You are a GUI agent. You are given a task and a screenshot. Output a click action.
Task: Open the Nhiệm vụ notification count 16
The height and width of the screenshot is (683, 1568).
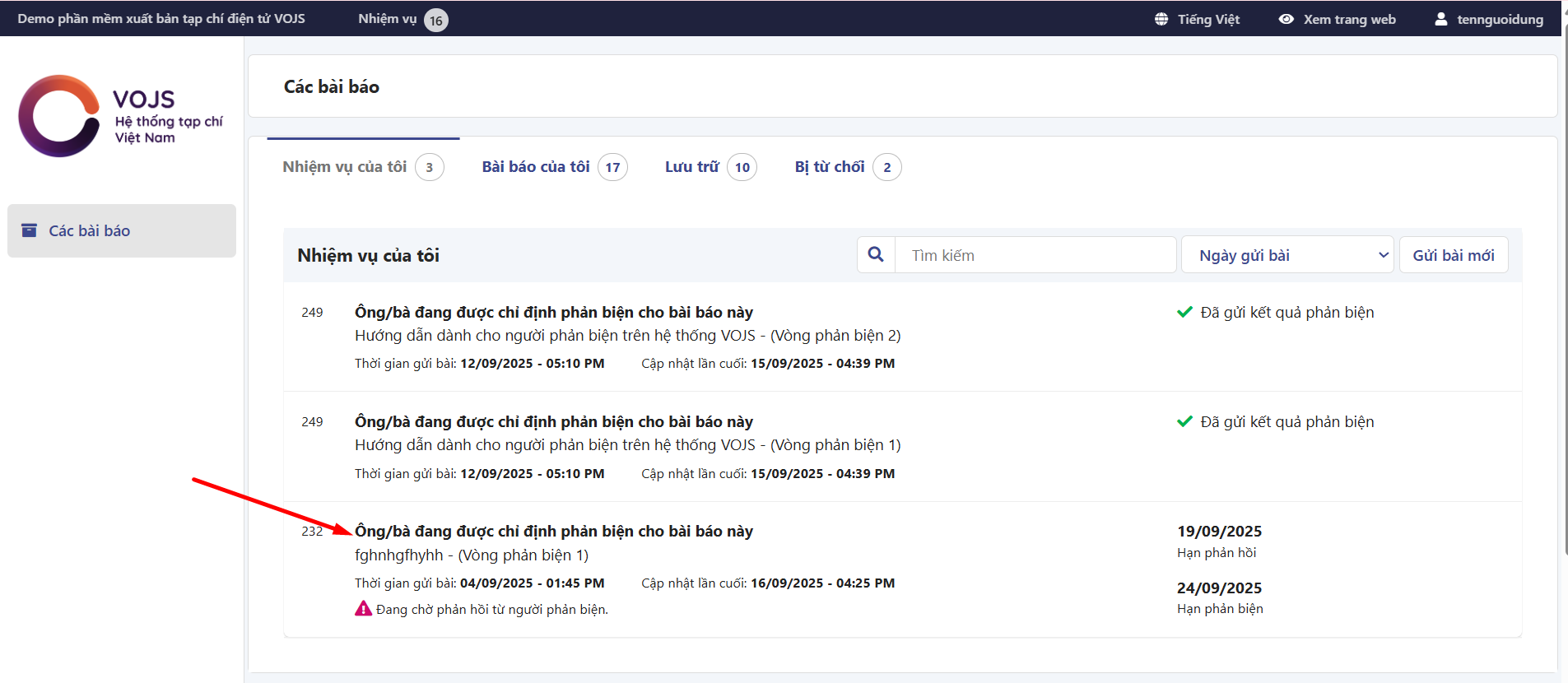pos(435,20)
